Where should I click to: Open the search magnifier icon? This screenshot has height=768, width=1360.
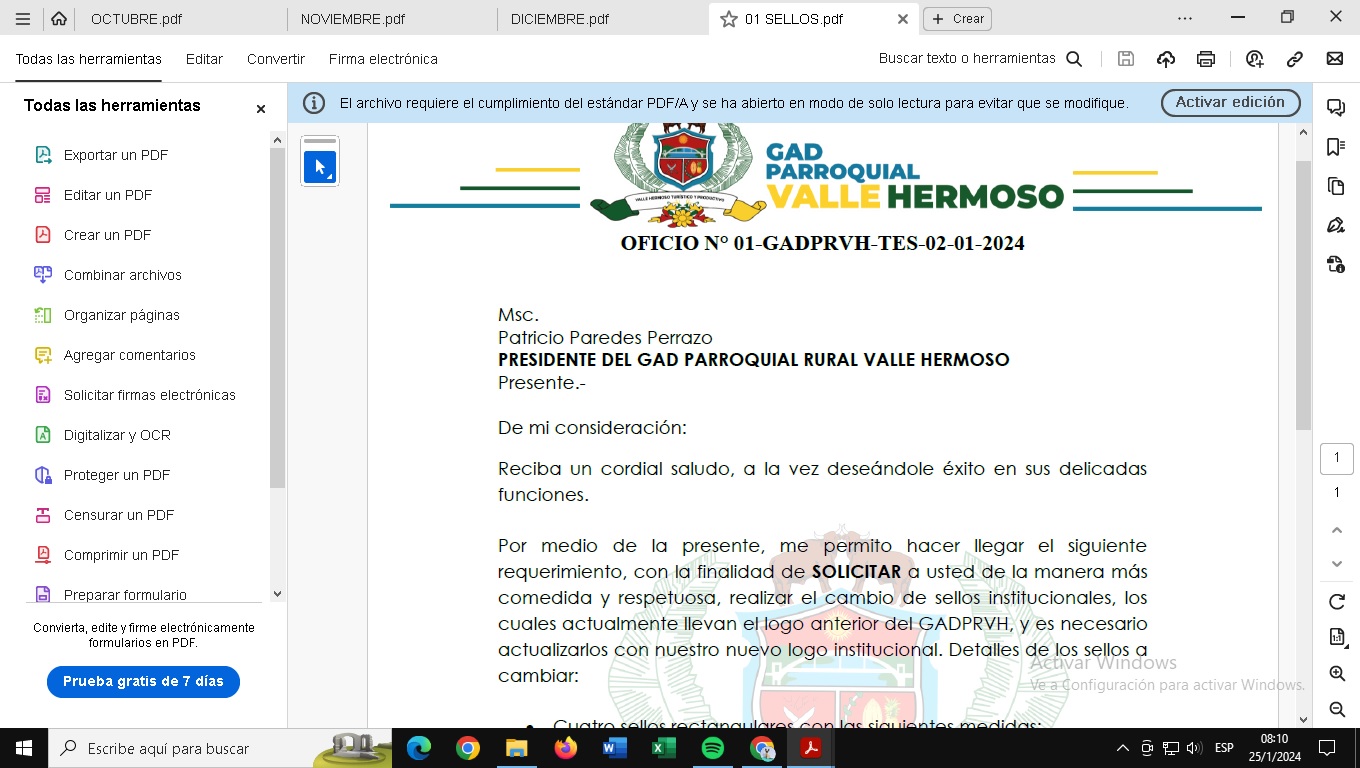point(1074,59)
